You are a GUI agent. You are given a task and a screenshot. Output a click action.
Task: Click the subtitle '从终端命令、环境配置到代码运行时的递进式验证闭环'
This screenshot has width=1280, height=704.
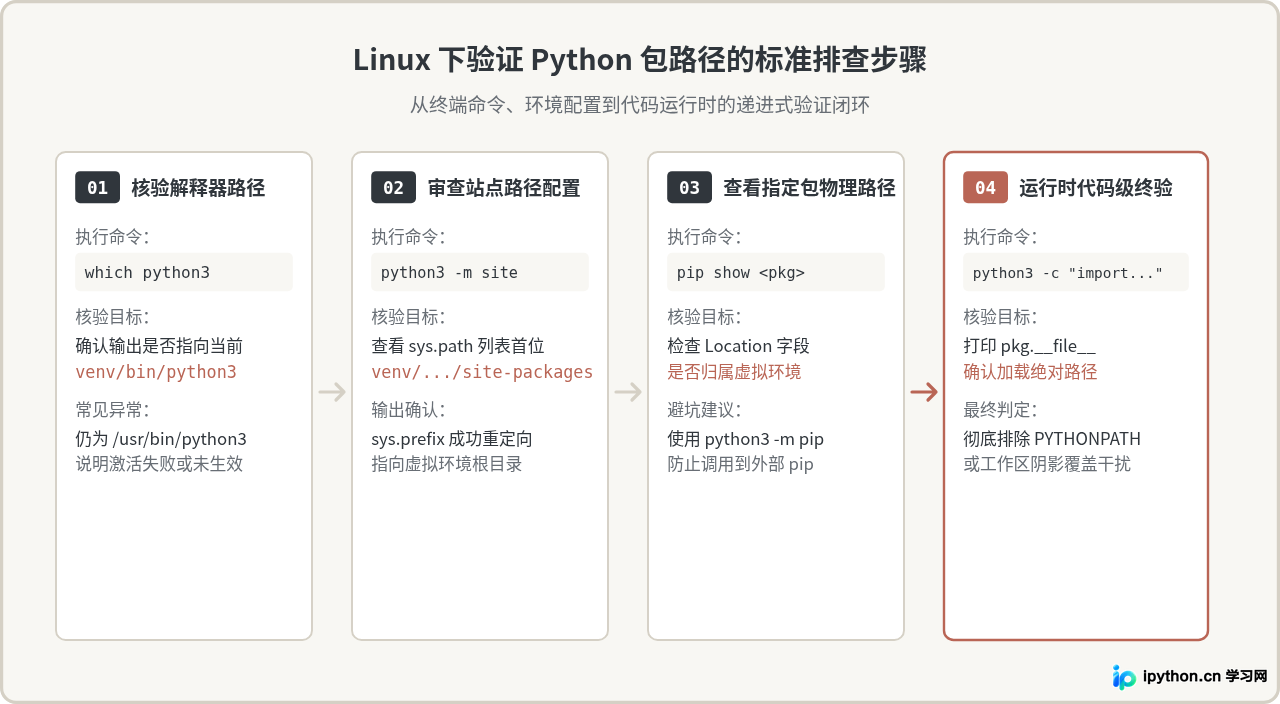tap(640, 105)
